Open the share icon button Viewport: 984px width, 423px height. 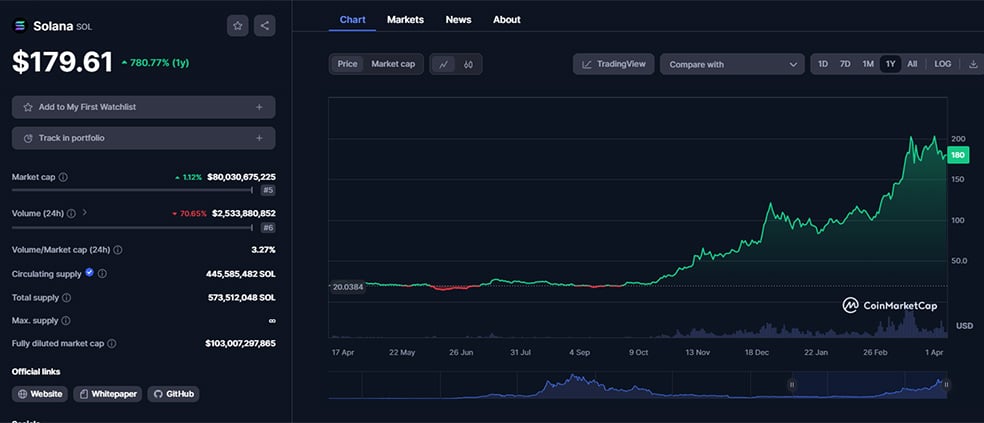coord(265,26)
